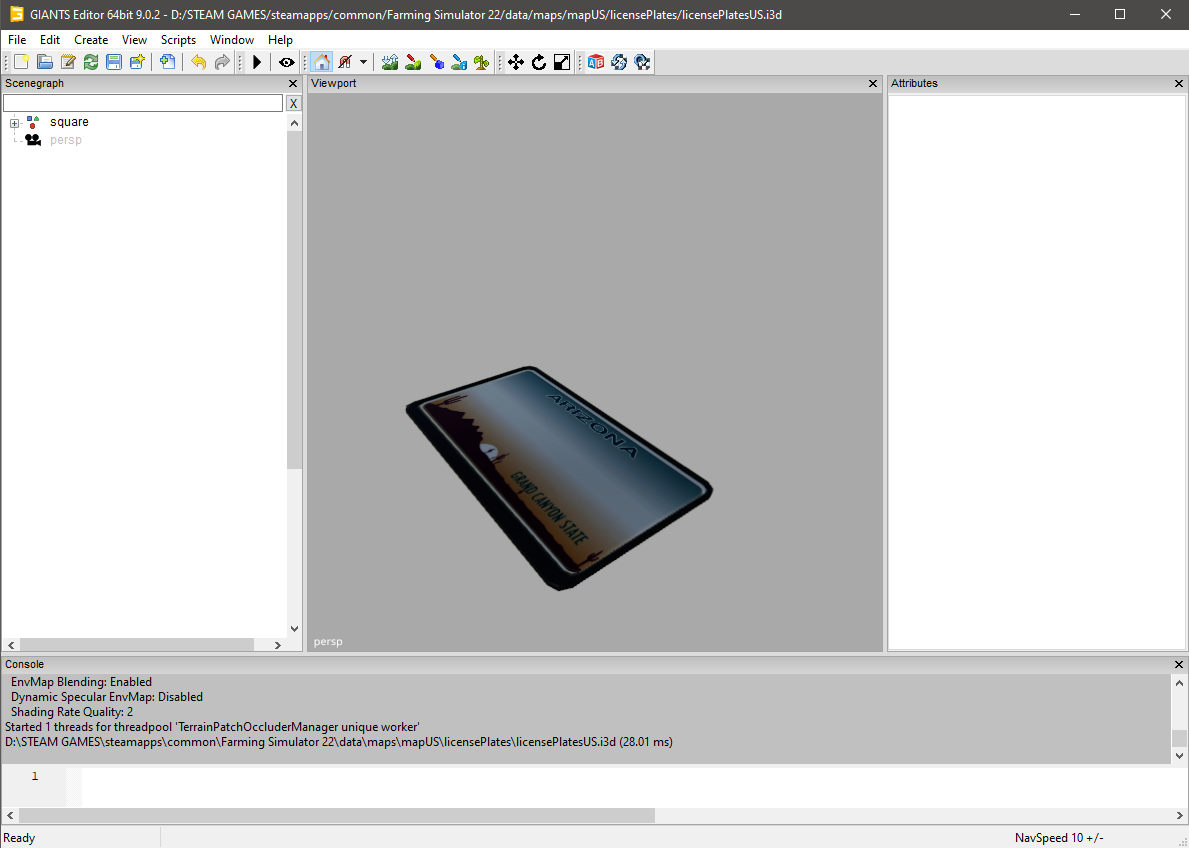Click the last gear toolbar icon
Image resolution: width=1189 pixels, height=848 pixels.
point(642,62)
